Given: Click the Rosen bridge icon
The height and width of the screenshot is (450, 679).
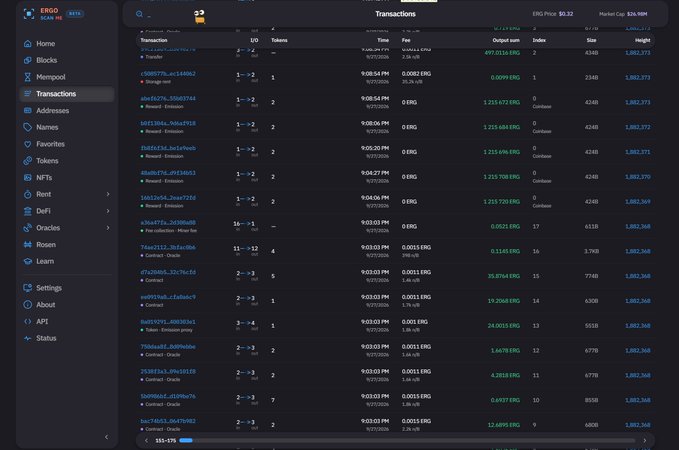Looking at the screenshot, I should (28, 245).
